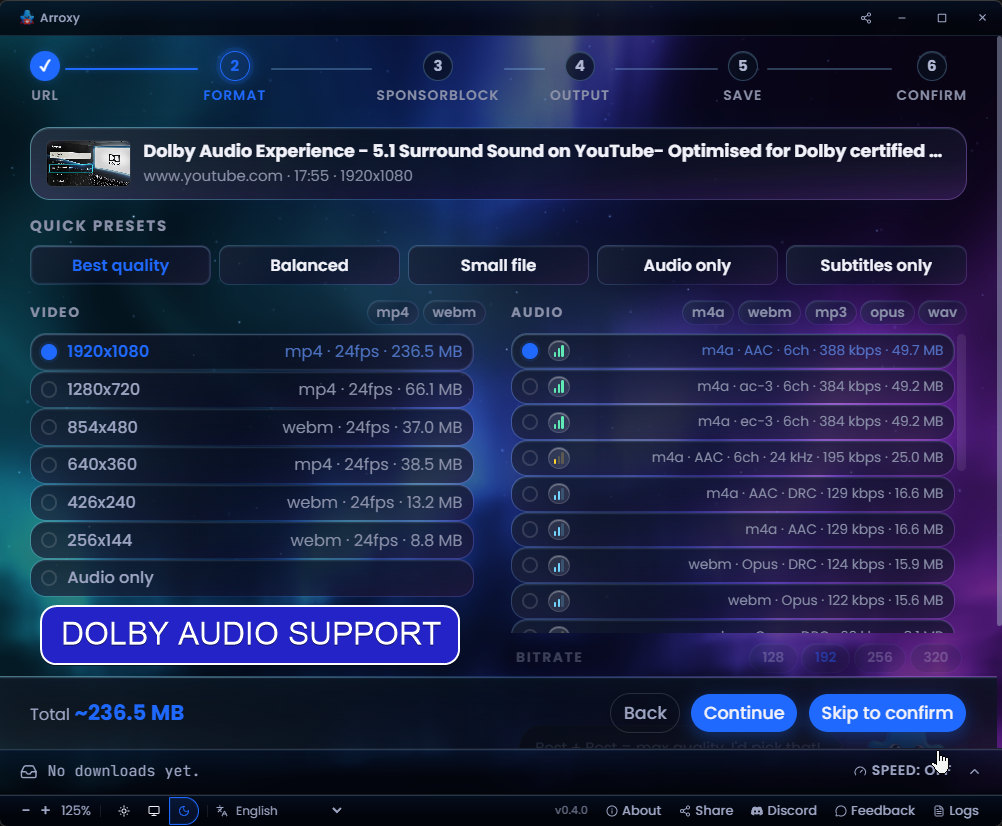This screenshot has width=1002, height=826.
Task: Filter audio by m4a
Action: coord(708,312)
